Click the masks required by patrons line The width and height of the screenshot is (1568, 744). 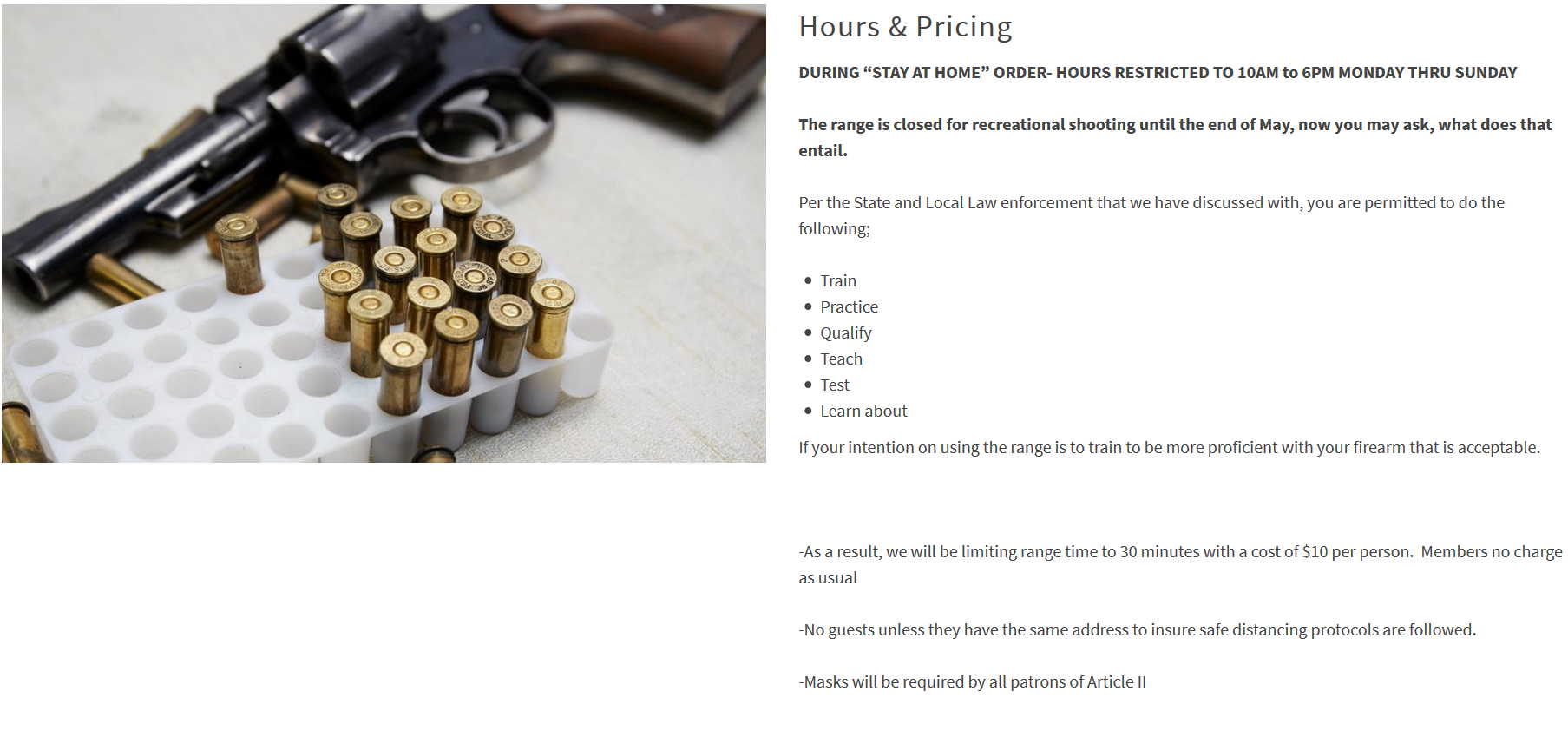point(972,682)
